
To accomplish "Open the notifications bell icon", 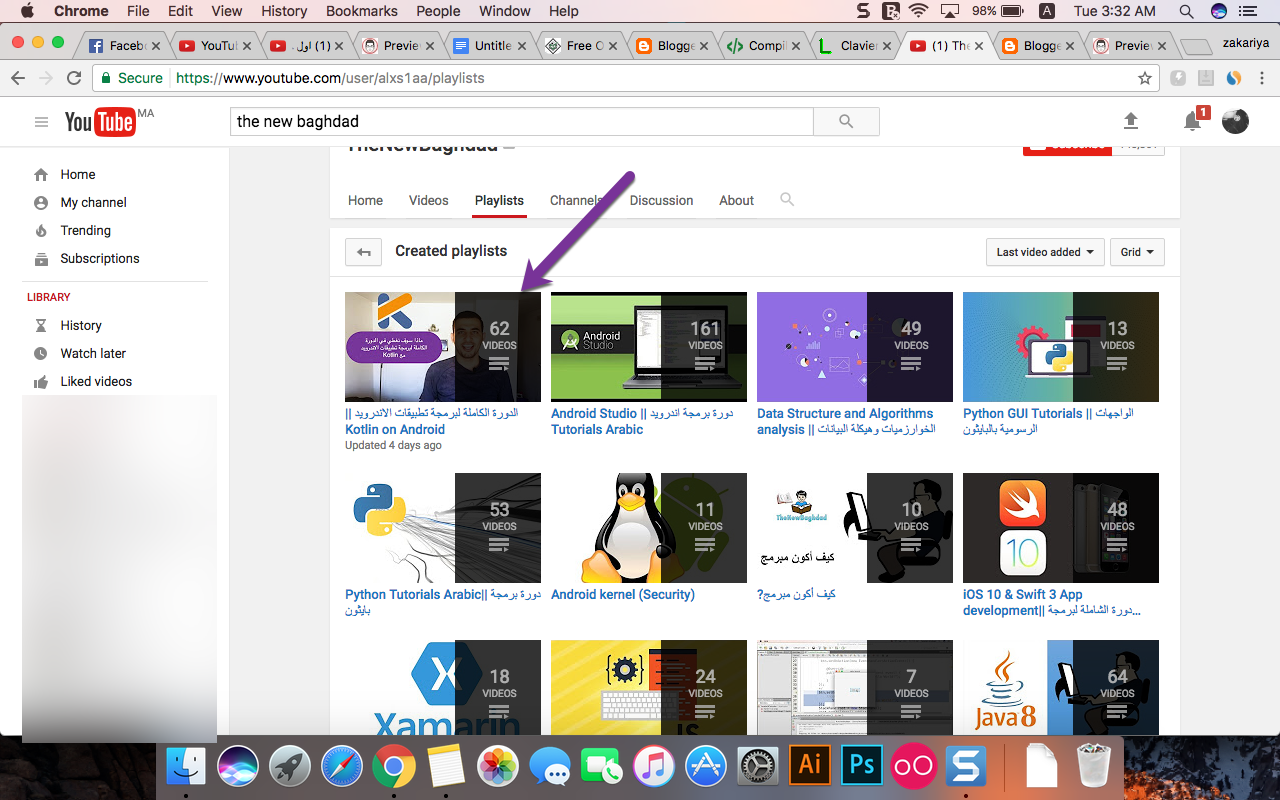I will coord(1192,121).
